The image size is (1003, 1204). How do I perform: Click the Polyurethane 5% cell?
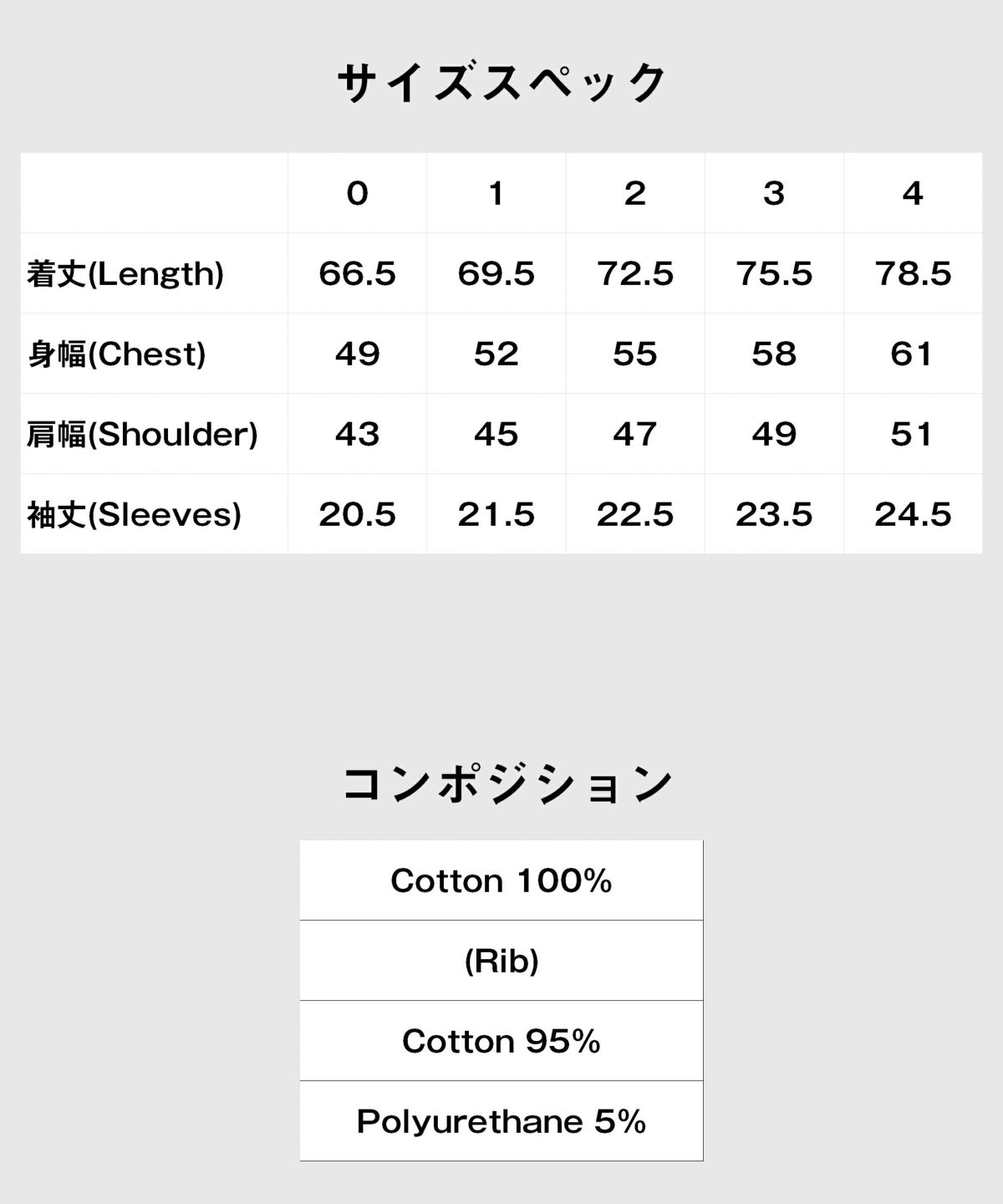pyautogui.click(x=501, y=1121)
